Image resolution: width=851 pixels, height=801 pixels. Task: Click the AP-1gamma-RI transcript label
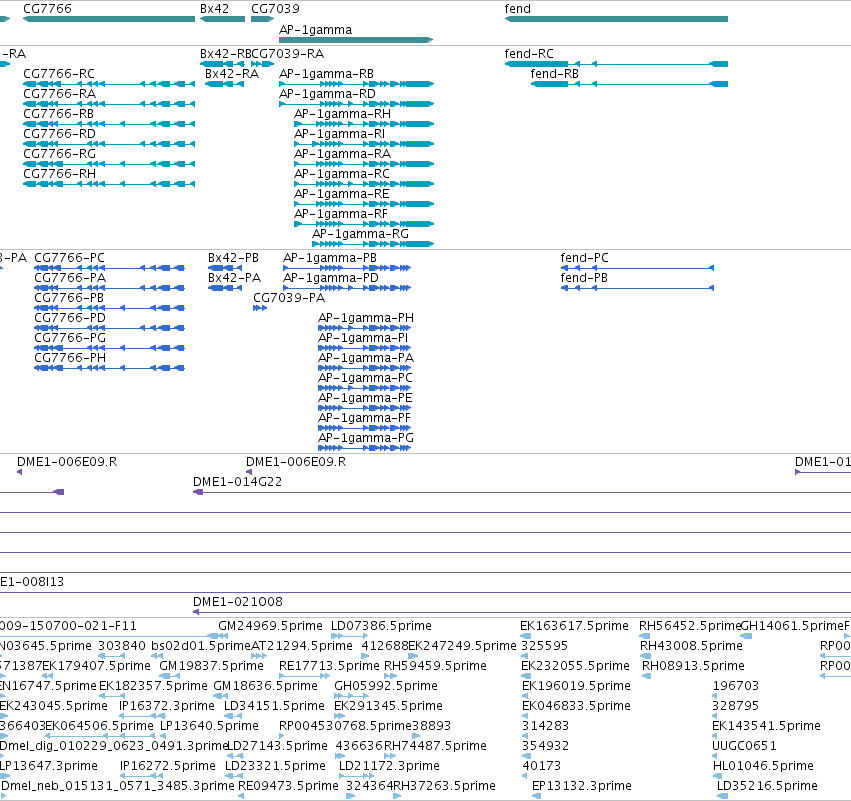[x=340, y=134]
